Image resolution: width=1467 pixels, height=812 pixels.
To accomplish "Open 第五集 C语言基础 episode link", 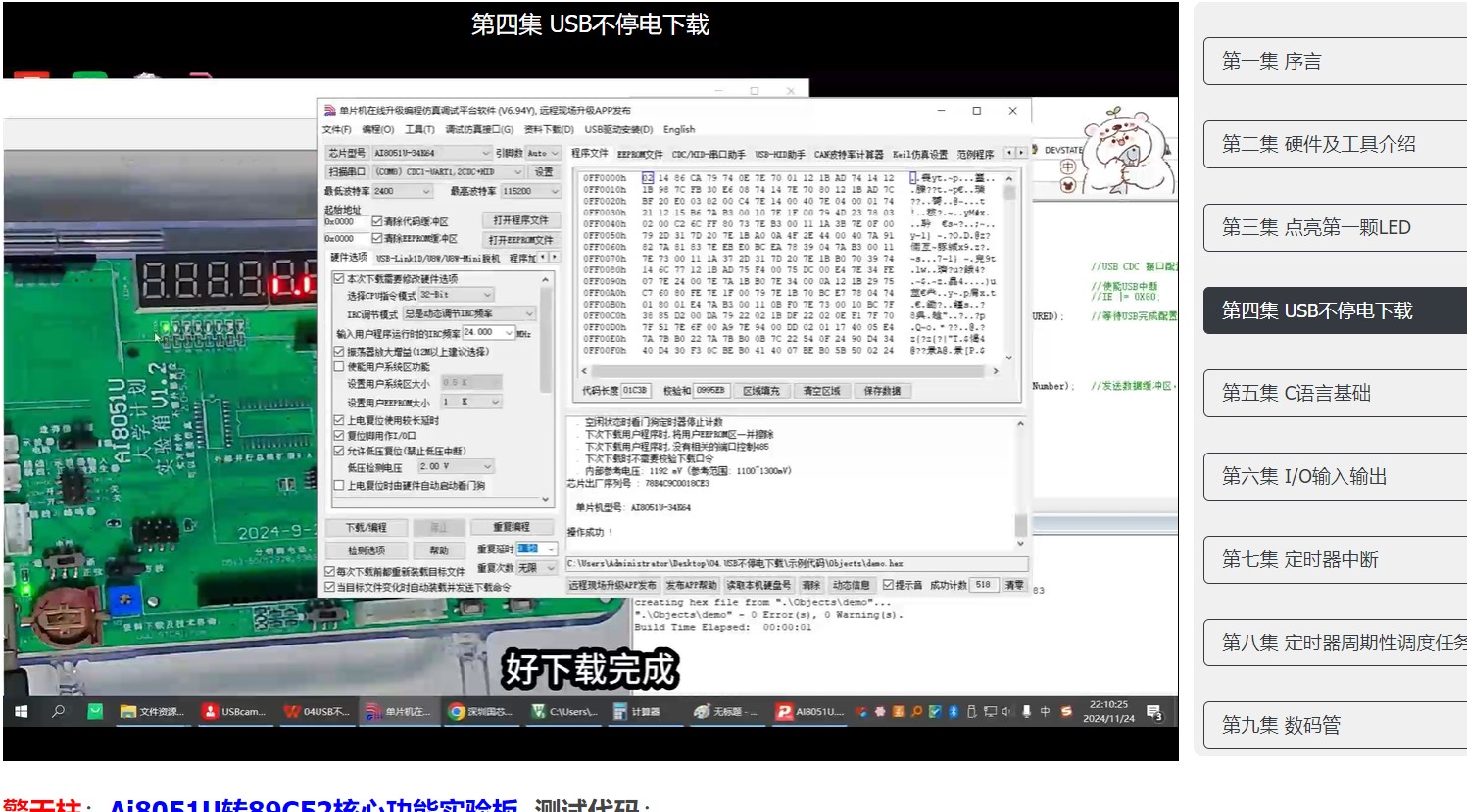I will (x=1335, y=393).
